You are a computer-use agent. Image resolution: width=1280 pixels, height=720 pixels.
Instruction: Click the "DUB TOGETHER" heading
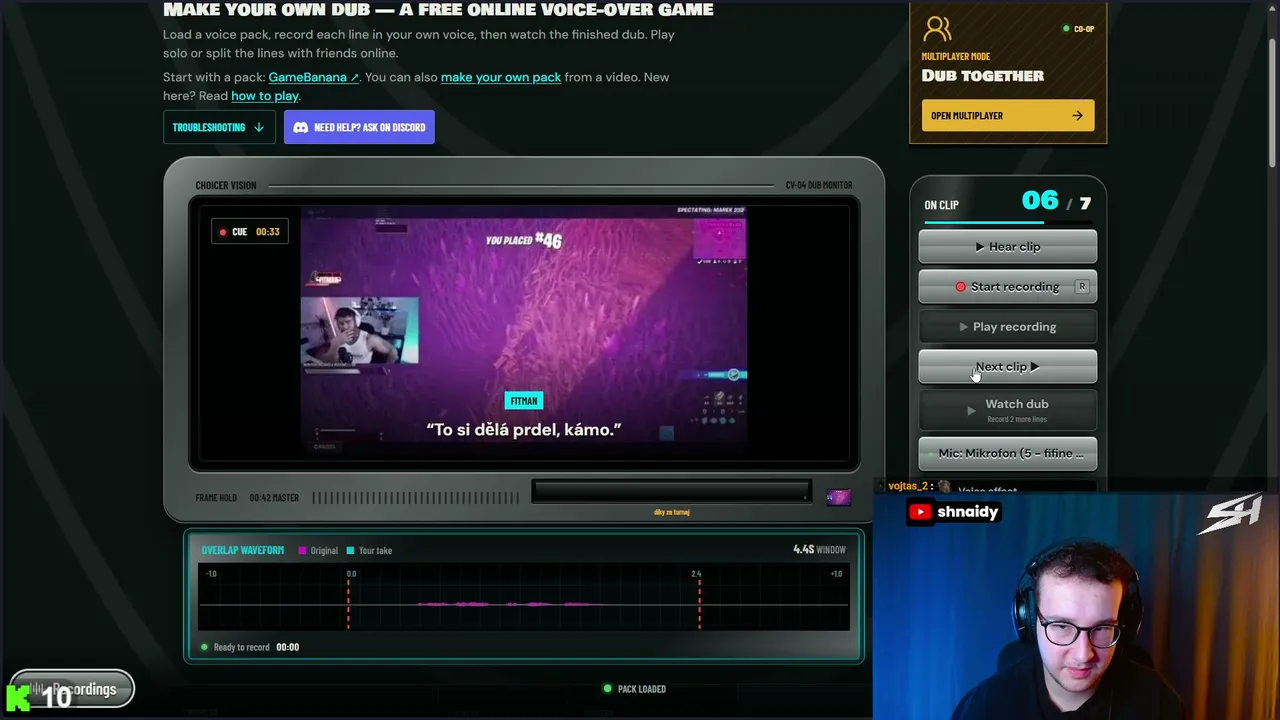click(983, 76)
